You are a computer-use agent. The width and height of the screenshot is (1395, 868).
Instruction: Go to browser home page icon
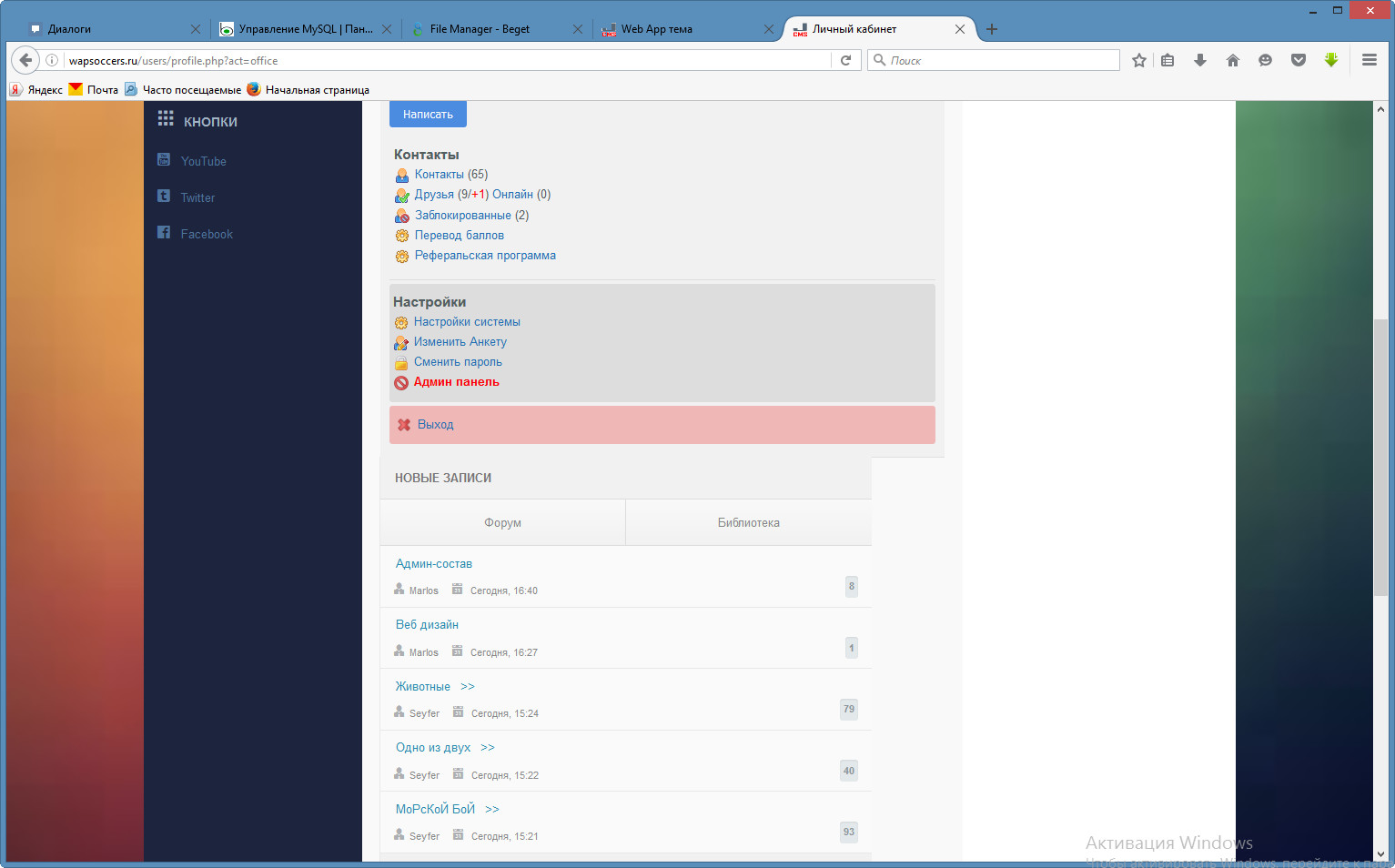tap(1232, 60)
